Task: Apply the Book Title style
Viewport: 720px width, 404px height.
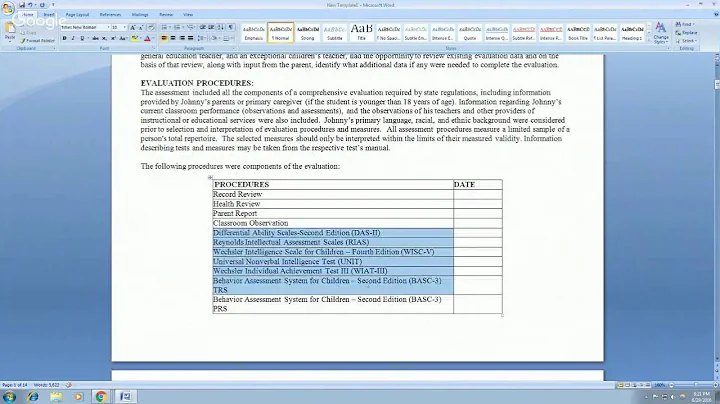Action: pos(578,33)
